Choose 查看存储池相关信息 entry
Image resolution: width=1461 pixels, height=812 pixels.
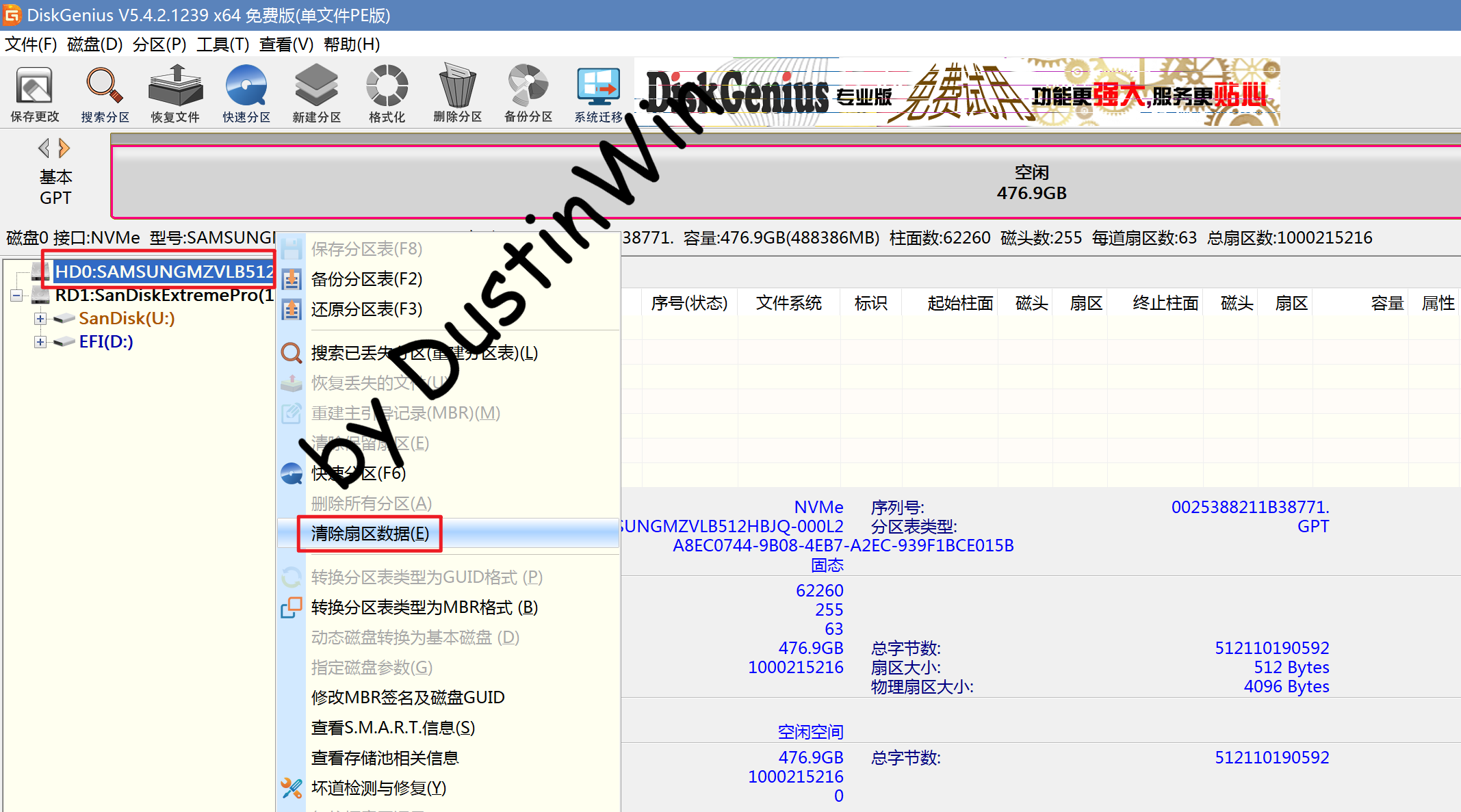pos(448,758)
